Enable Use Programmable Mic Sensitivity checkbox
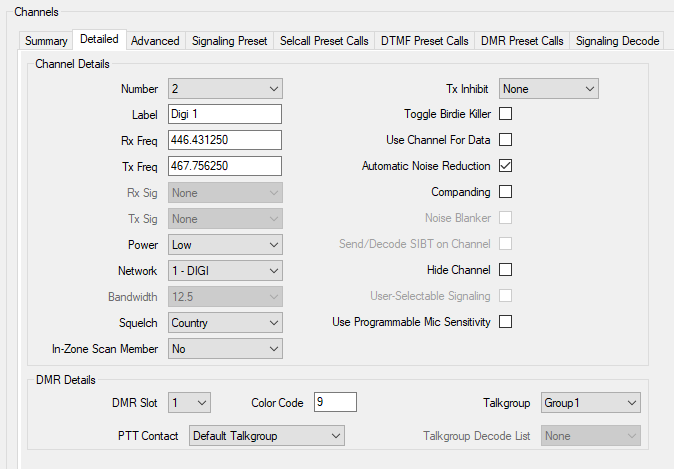This screenshot has height=469, width=674. [x=506, y=322]
